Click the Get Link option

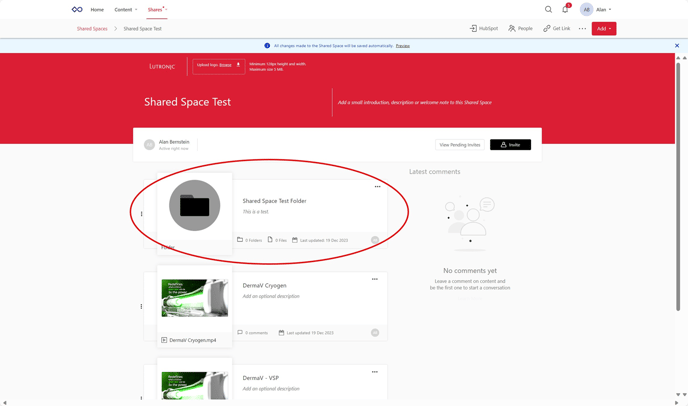(556, 28)
